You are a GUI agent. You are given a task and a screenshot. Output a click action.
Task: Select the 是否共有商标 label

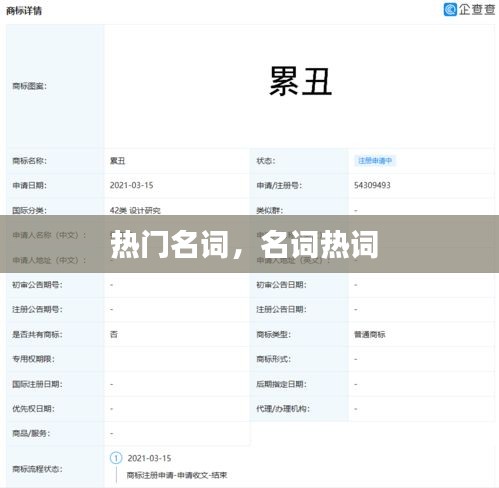tap(37, 334)
